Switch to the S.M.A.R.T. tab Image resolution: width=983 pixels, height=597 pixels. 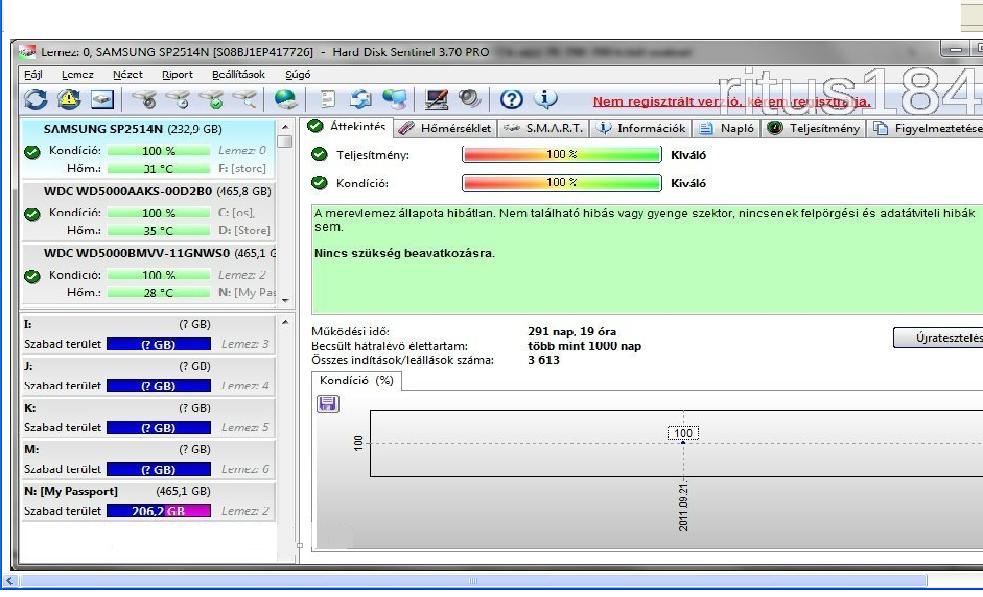544,128
